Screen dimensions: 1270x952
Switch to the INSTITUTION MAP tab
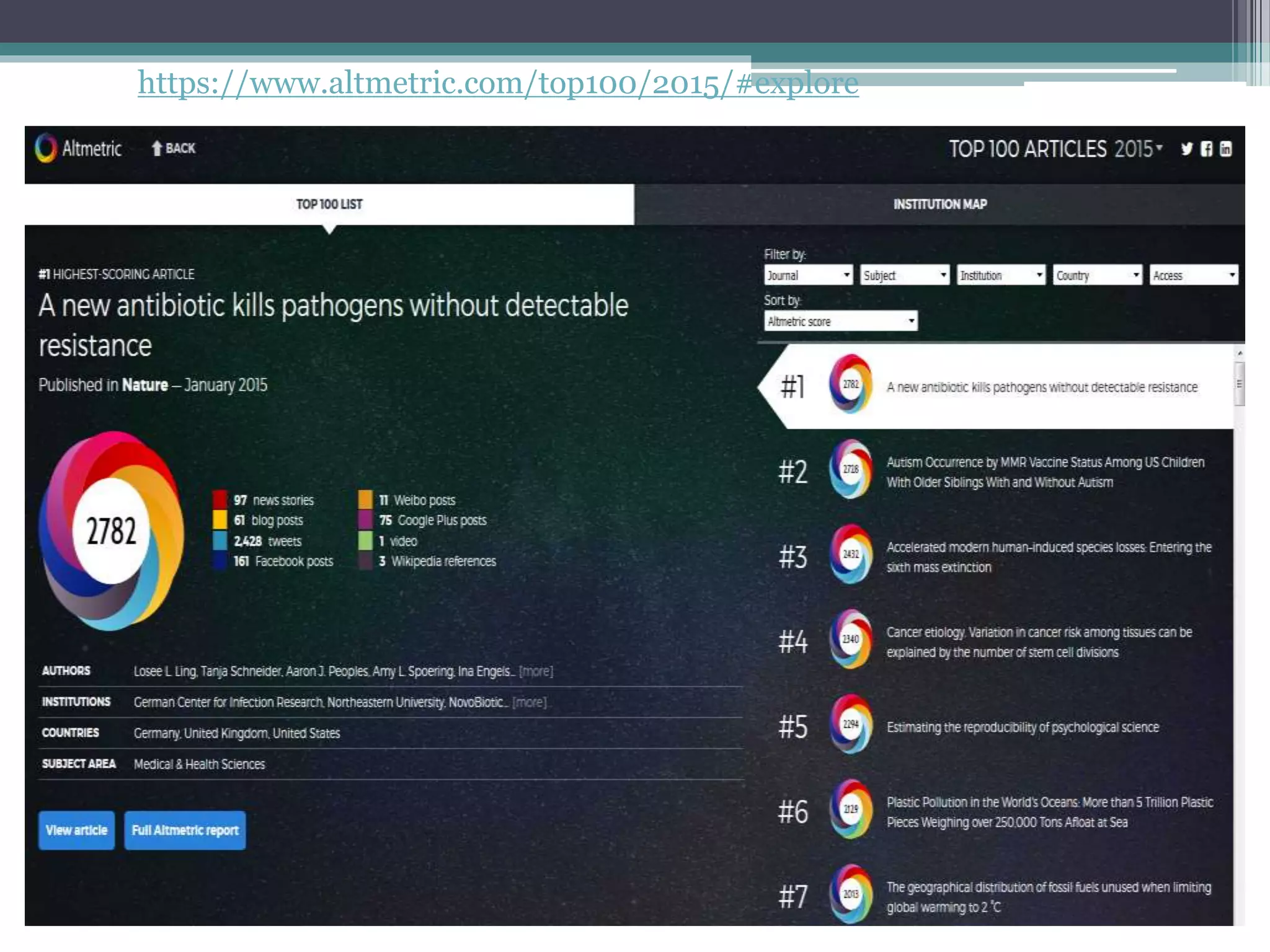939,204
